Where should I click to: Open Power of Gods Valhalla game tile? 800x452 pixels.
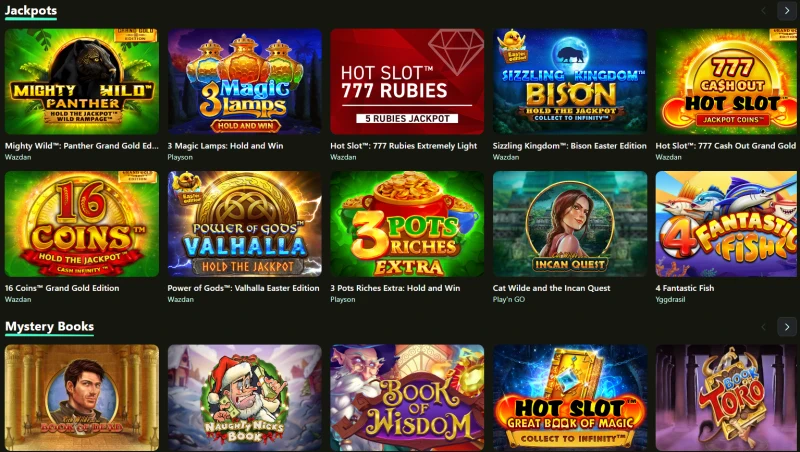244,224
